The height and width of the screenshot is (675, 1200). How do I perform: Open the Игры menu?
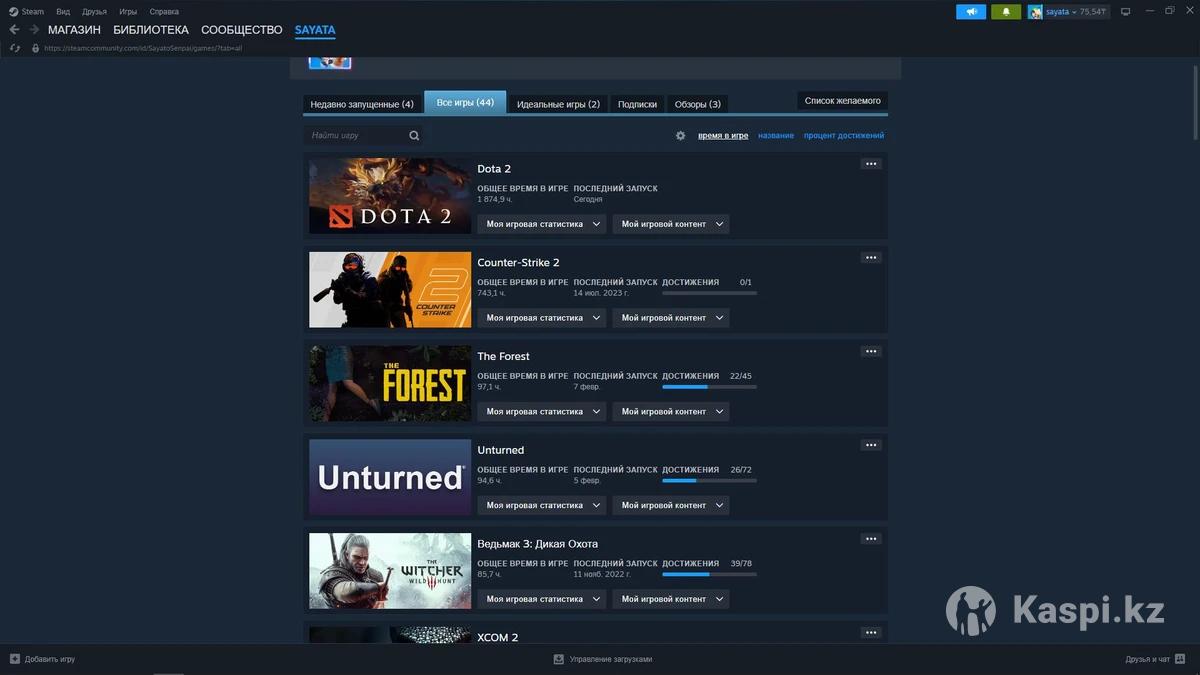point(128,12)
